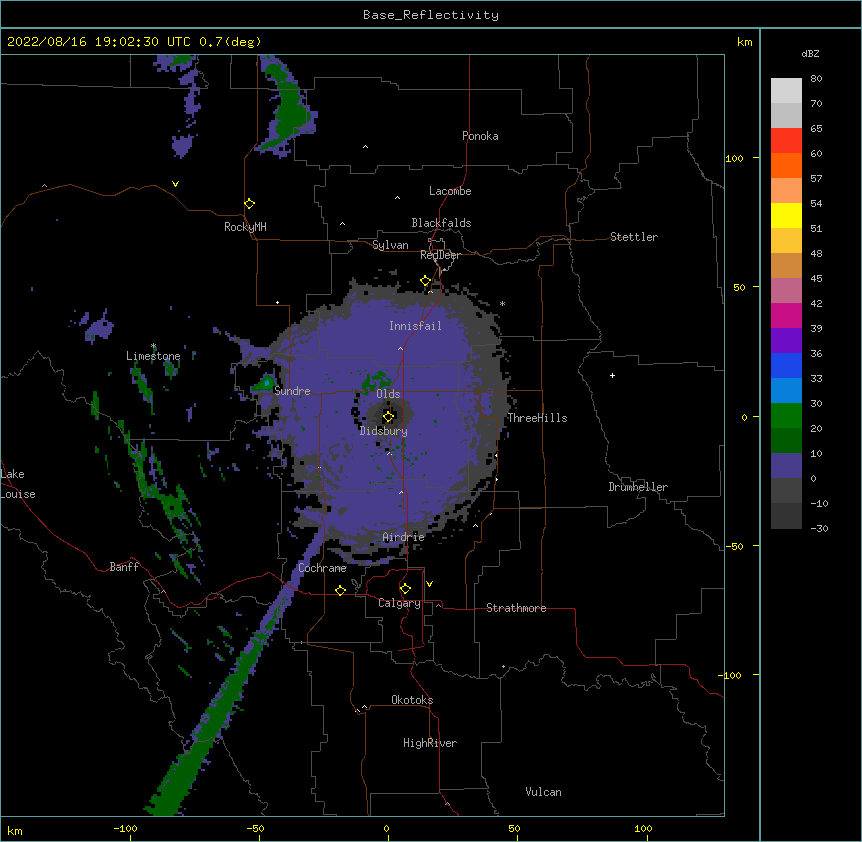
Task: Pick the orange 57-60 dBZ legend swatch
Action: pos(786,165)
